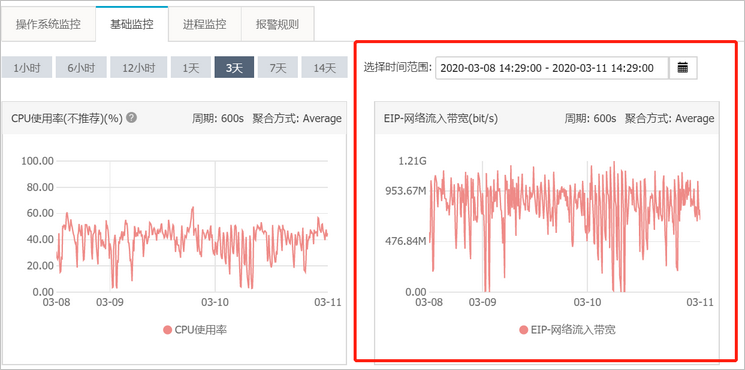This screenshot has height=370, width=745.
Task: Go to the 报警规则 tab
Action: click(277, 24)
